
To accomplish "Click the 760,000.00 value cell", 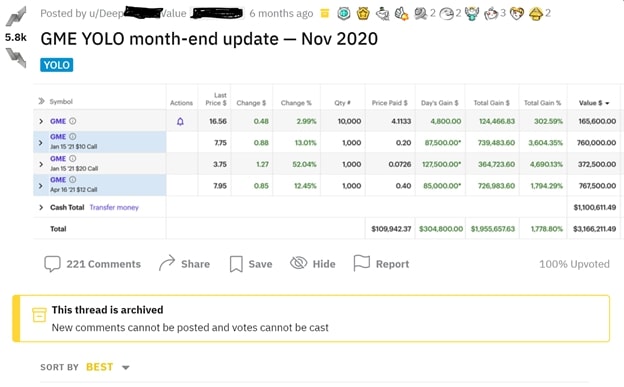I will 597,143.
